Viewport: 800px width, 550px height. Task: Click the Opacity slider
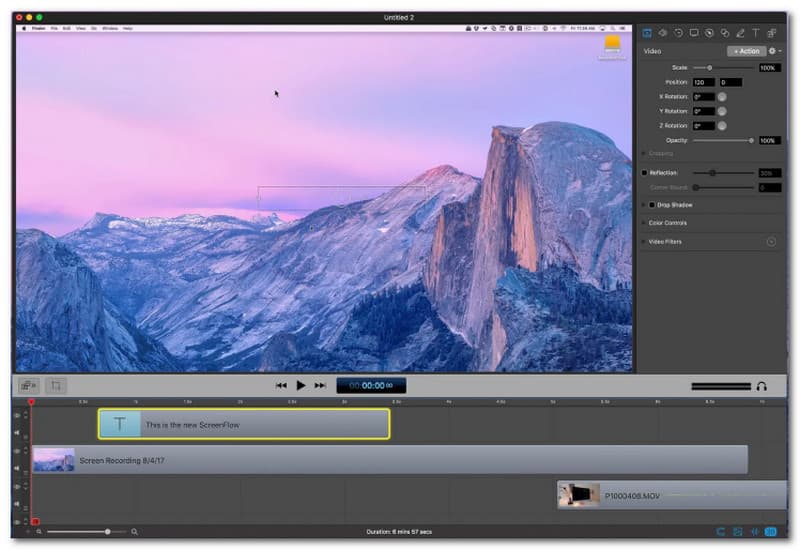pos(722,140)
